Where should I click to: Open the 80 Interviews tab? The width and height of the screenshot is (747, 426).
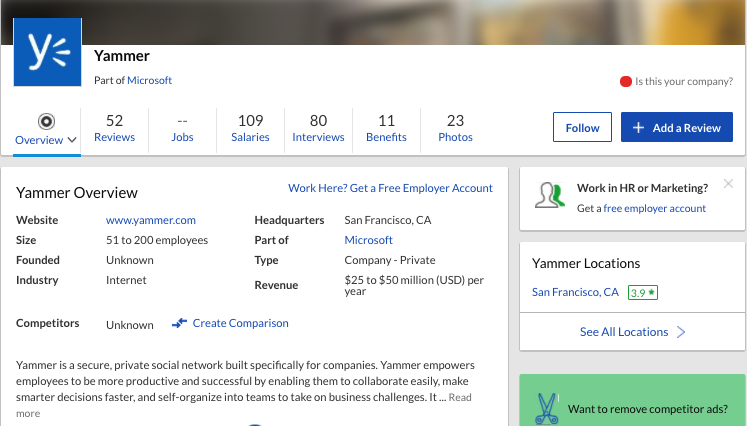click(x=318, y=128)
